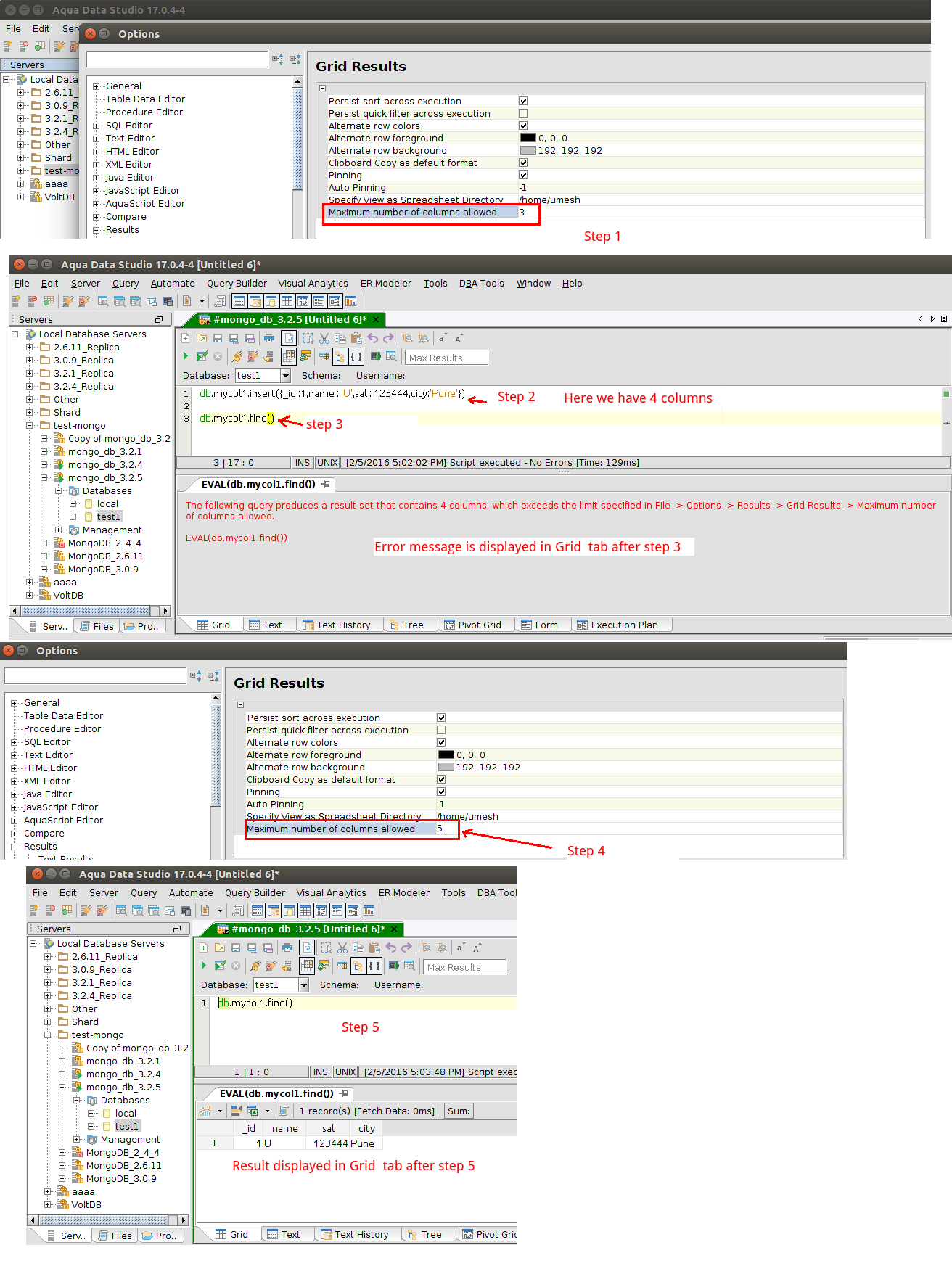The height and width of the screenshot is (1266, 952).
Task: Toggle Persist sort across execution in the Options dialog showing 5
Action: (x=441, y=718)
